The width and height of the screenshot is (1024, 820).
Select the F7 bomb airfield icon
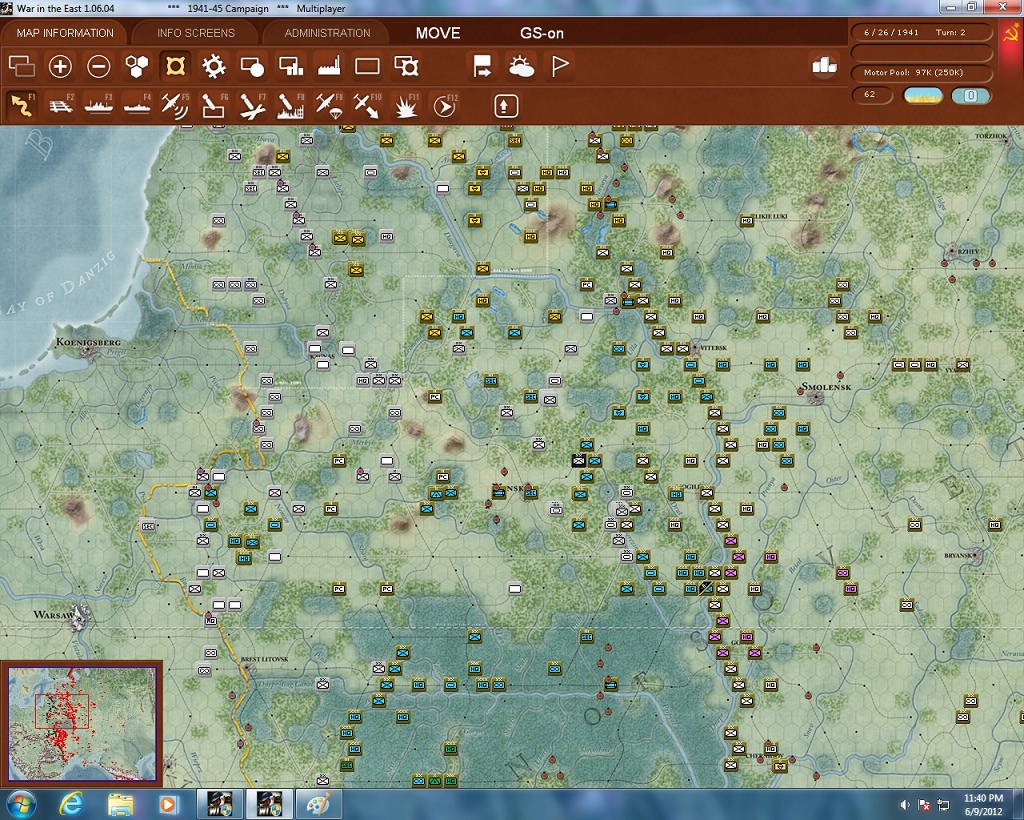pyautogui.click(x=252, y=106)
